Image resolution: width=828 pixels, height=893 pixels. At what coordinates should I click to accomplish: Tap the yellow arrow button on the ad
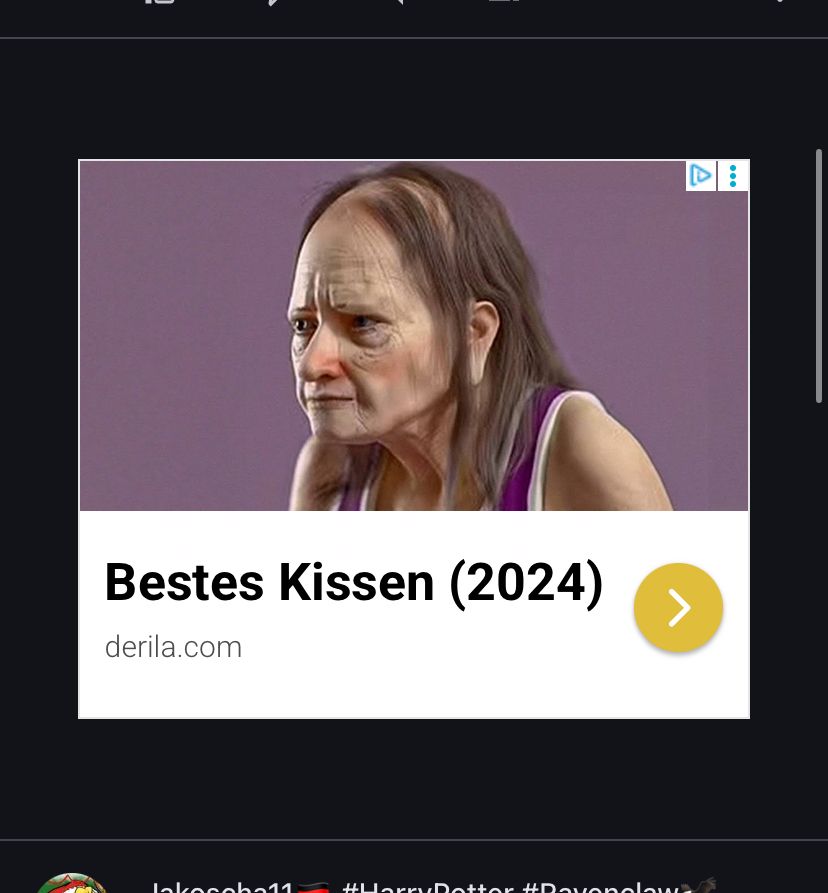click(x=678, y=608)
